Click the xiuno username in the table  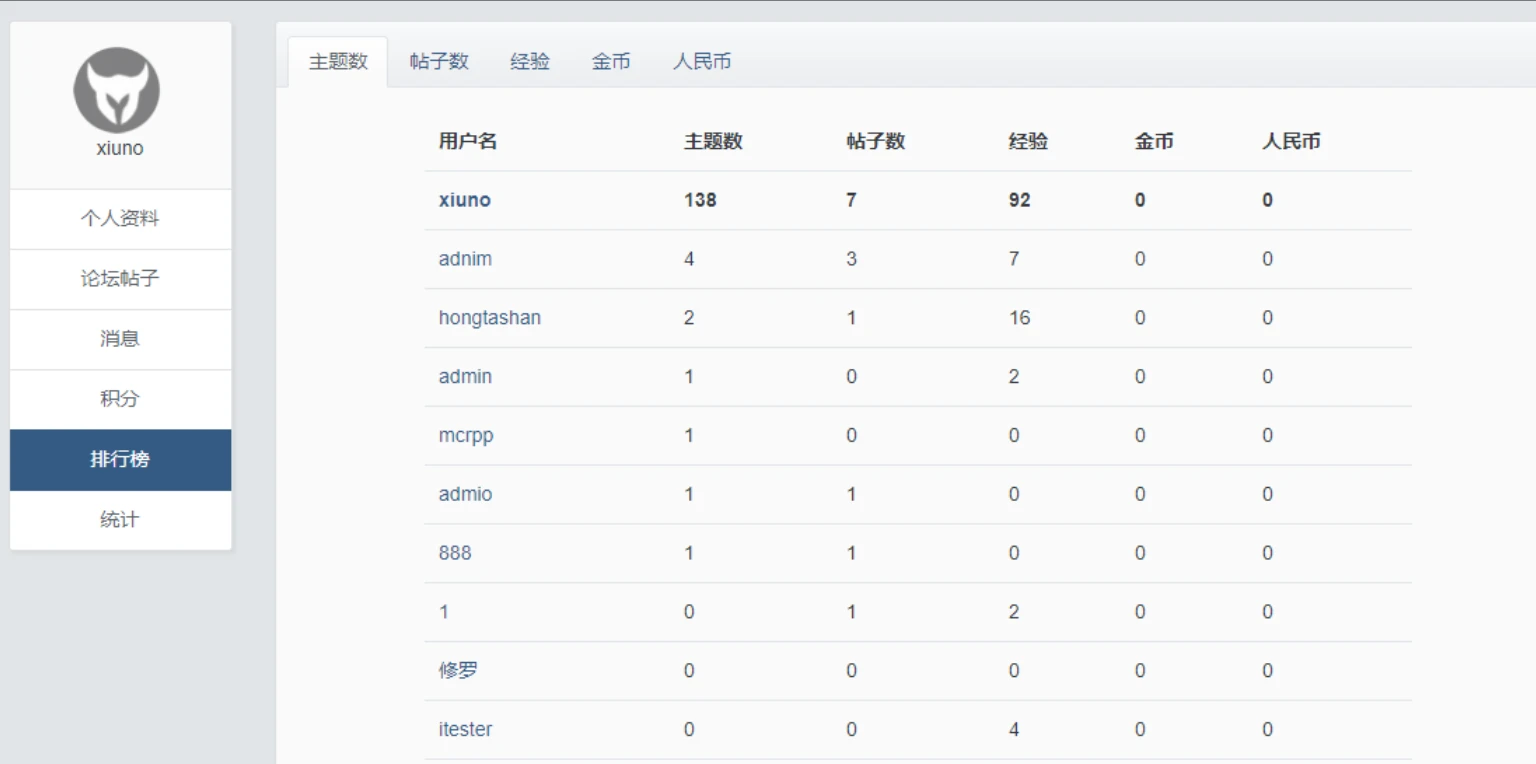click(464, 199)
